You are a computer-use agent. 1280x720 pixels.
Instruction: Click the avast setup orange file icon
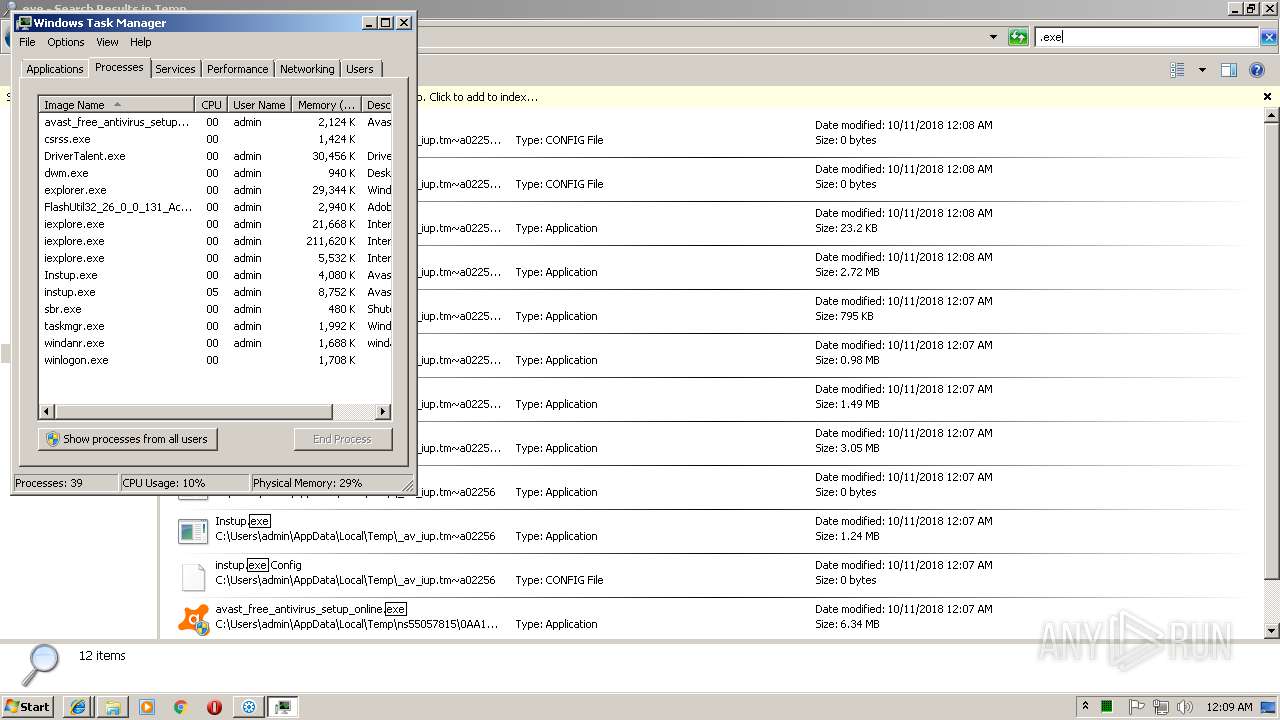[x=193, y=619]
